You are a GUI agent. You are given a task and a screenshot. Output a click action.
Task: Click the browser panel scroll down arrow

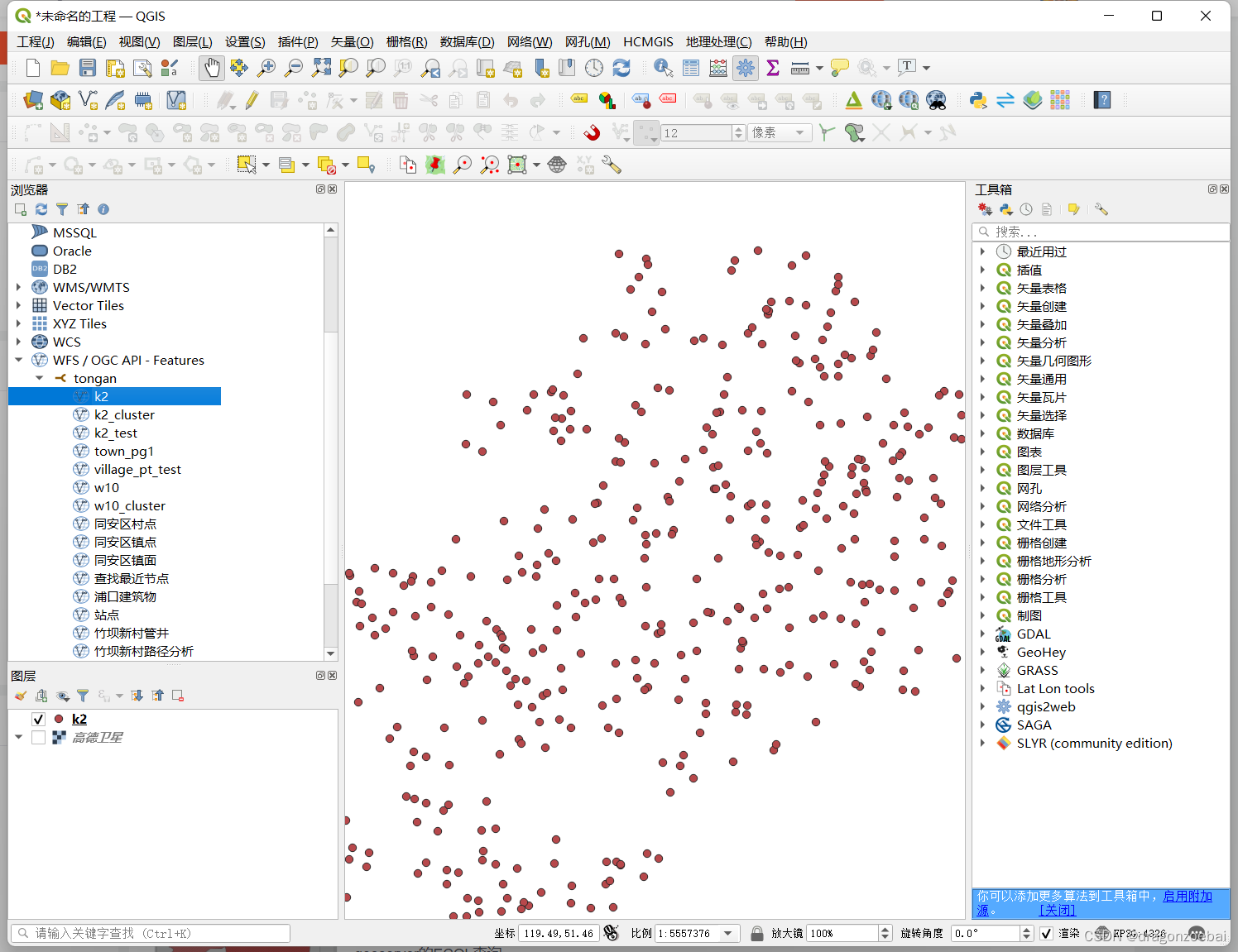[330, 653]
